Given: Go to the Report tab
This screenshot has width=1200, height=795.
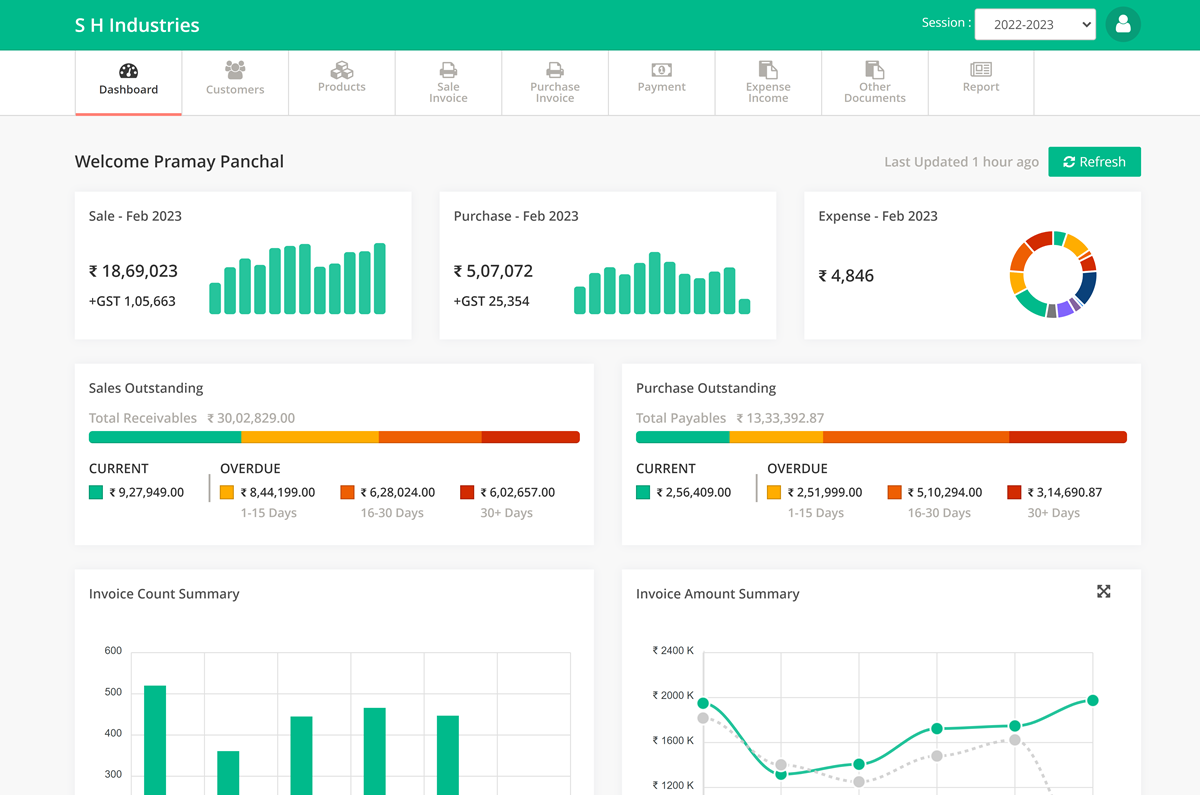Looking at the screenshot, I should [x=981, y=78].
